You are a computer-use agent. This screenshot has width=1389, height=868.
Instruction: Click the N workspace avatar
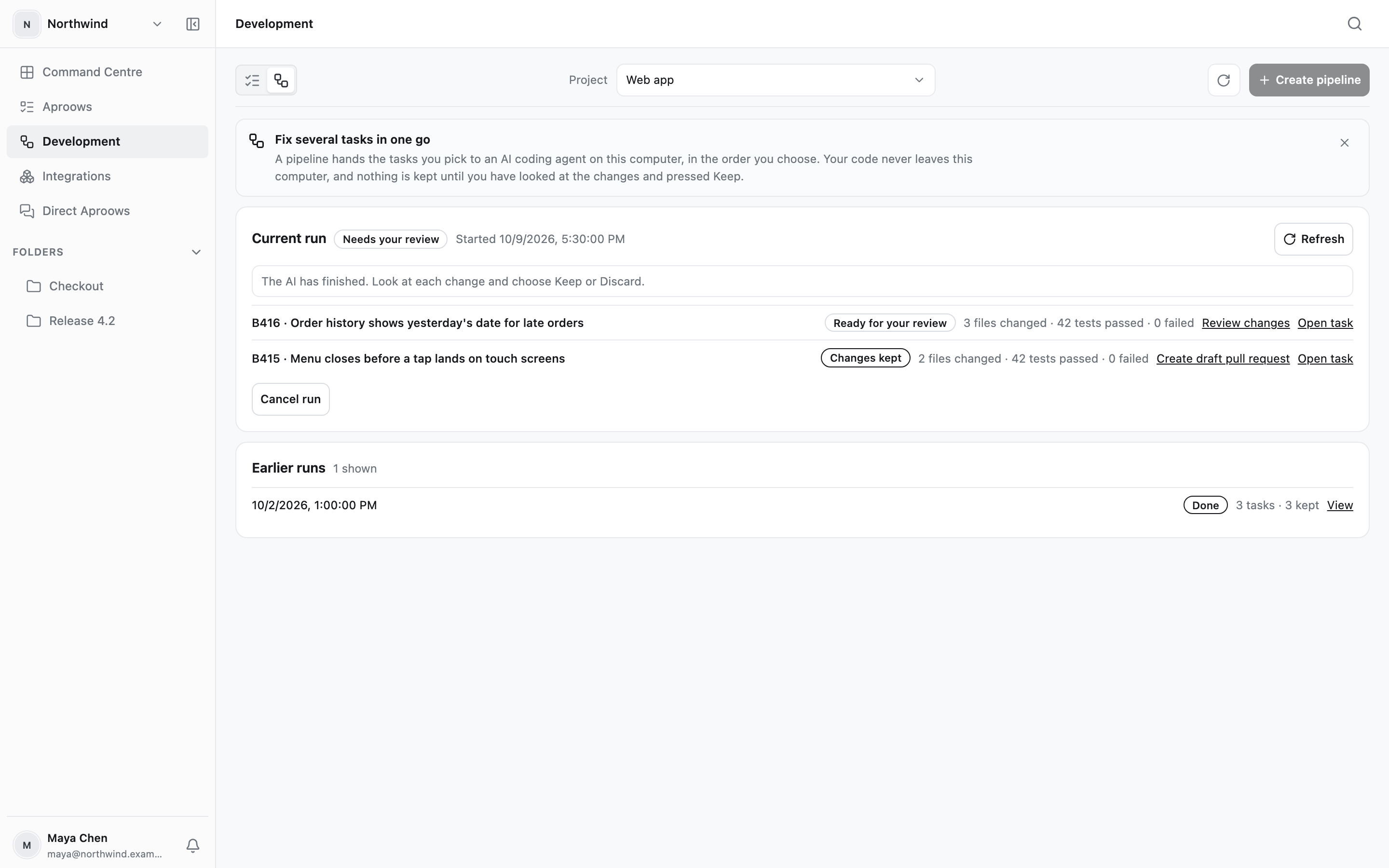tap(27, 24)
